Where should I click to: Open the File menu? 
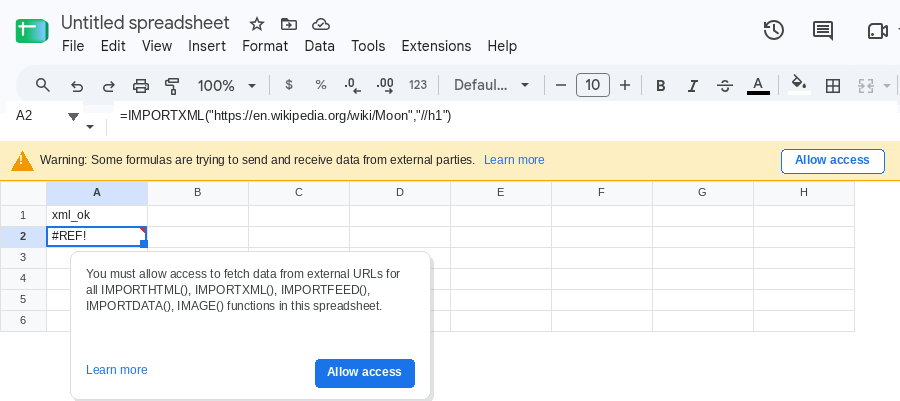click(x=73, y=46)
